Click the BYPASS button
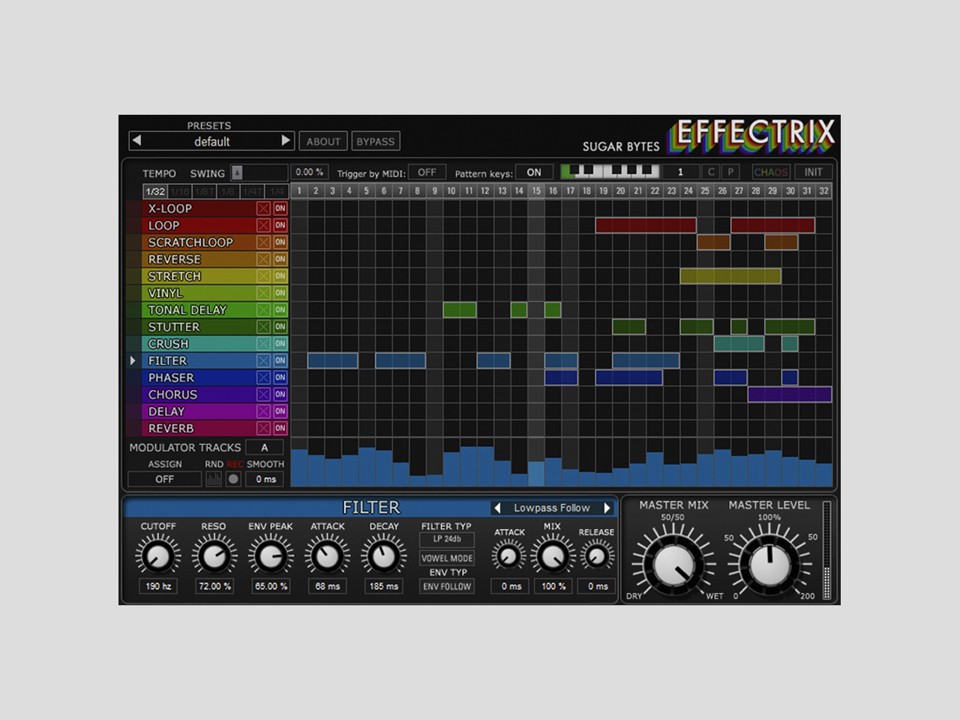The image size is (960, 720). pos(375,141)
